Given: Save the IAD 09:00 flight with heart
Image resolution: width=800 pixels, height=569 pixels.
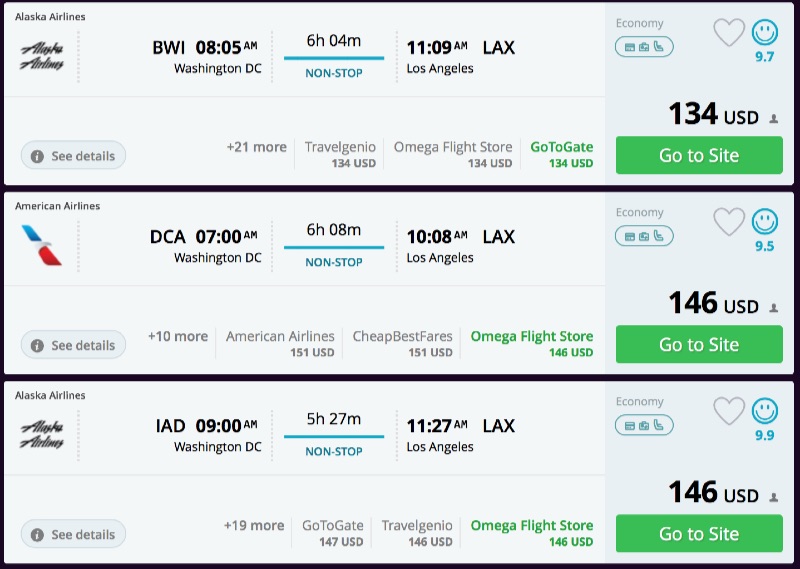Looking at the screenshot, I should click(729, 411).
